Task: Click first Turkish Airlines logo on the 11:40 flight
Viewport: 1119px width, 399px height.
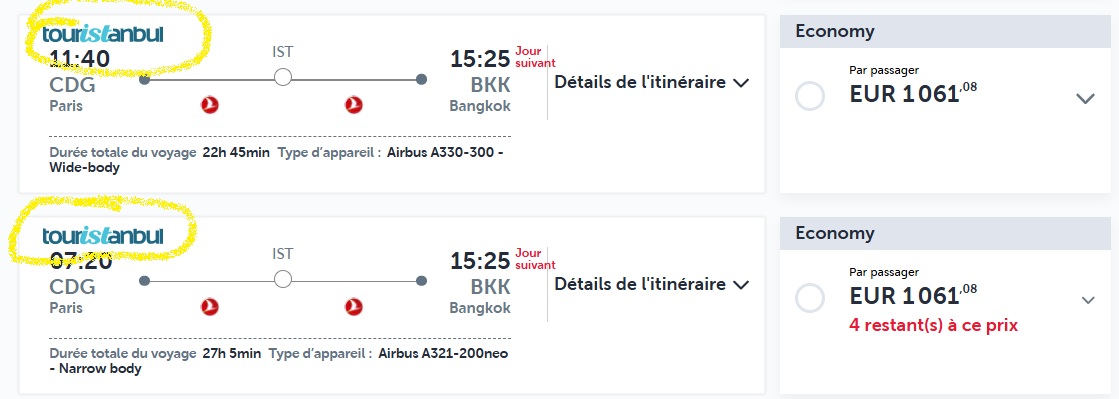Action: [x=210, y=106]
